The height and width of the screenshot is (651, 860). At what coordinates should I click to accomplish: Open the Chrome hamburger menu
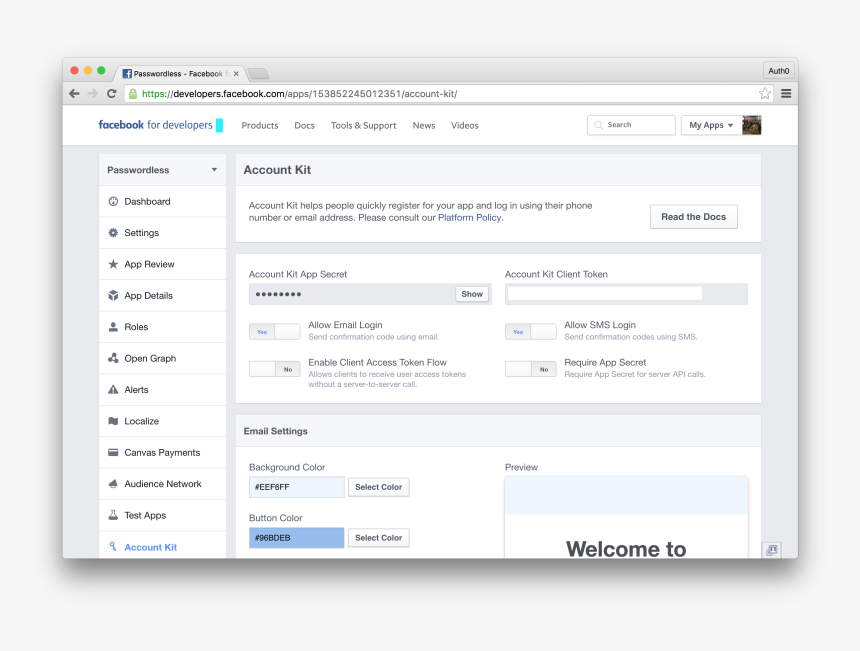click(x=786, y=94)
